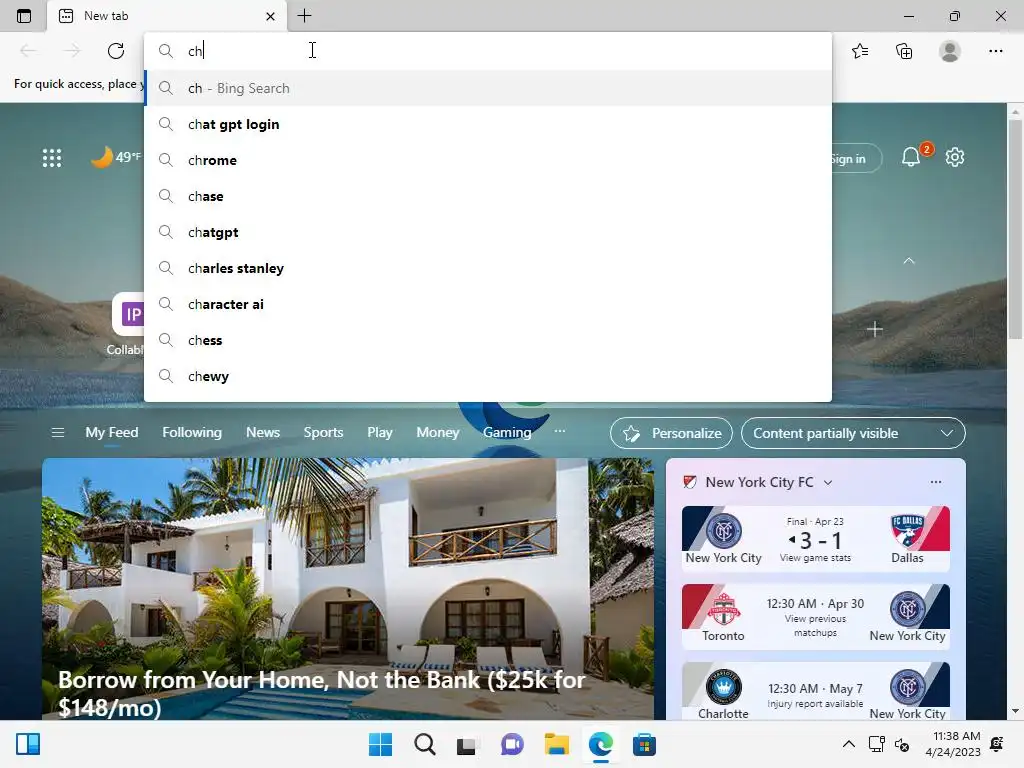Select the 'chess' suggestion

click(x=487, y=340)
